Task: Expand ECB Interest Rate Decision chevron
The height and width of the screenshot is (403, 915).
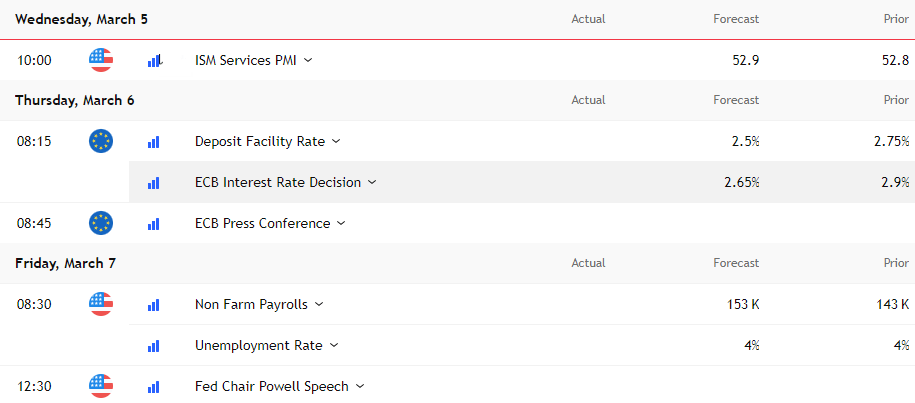Action: coord(372,182)
